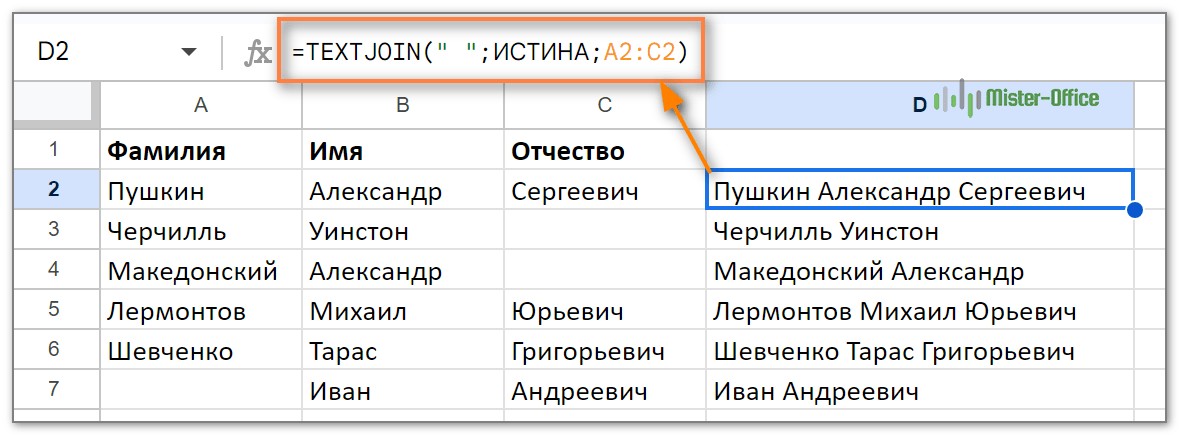Click the cell 'Уинстон'
The width and height of the screenshot is (1179, 435).
pyautogui.click(x=403, y=231)
